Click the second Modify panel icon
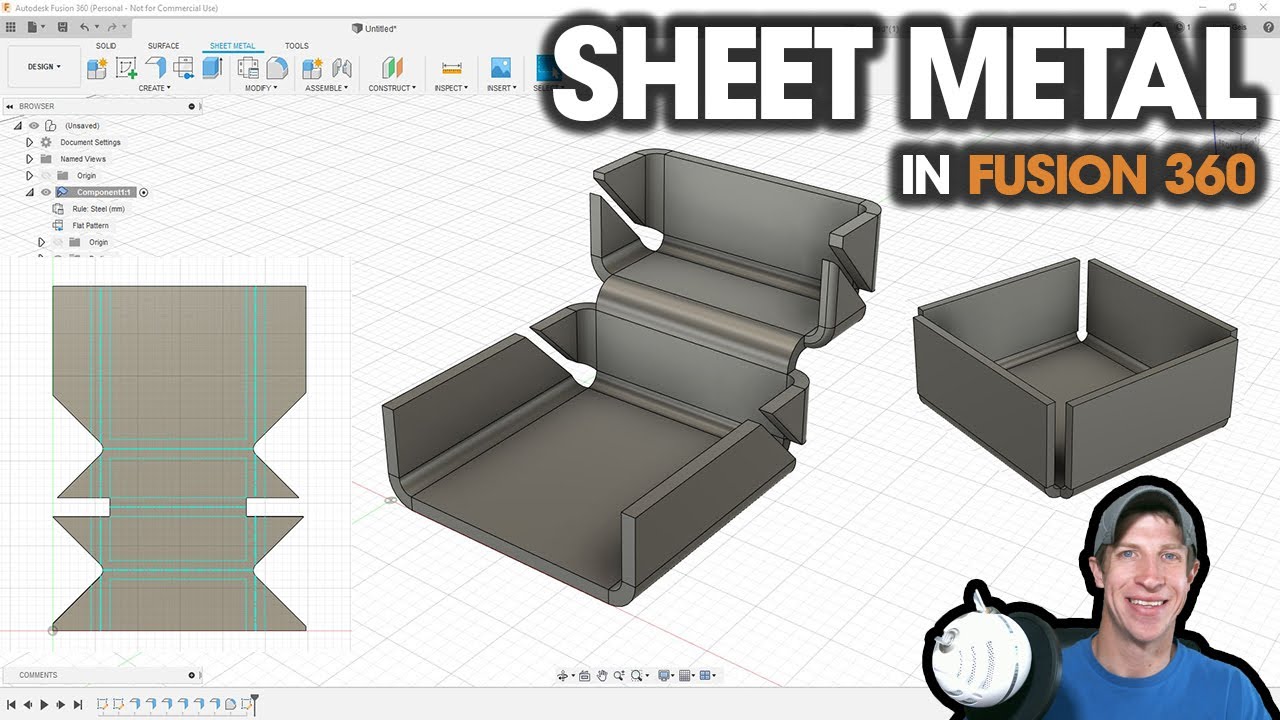Screen dimensions: 1280x720 click(x=277, y=68)
